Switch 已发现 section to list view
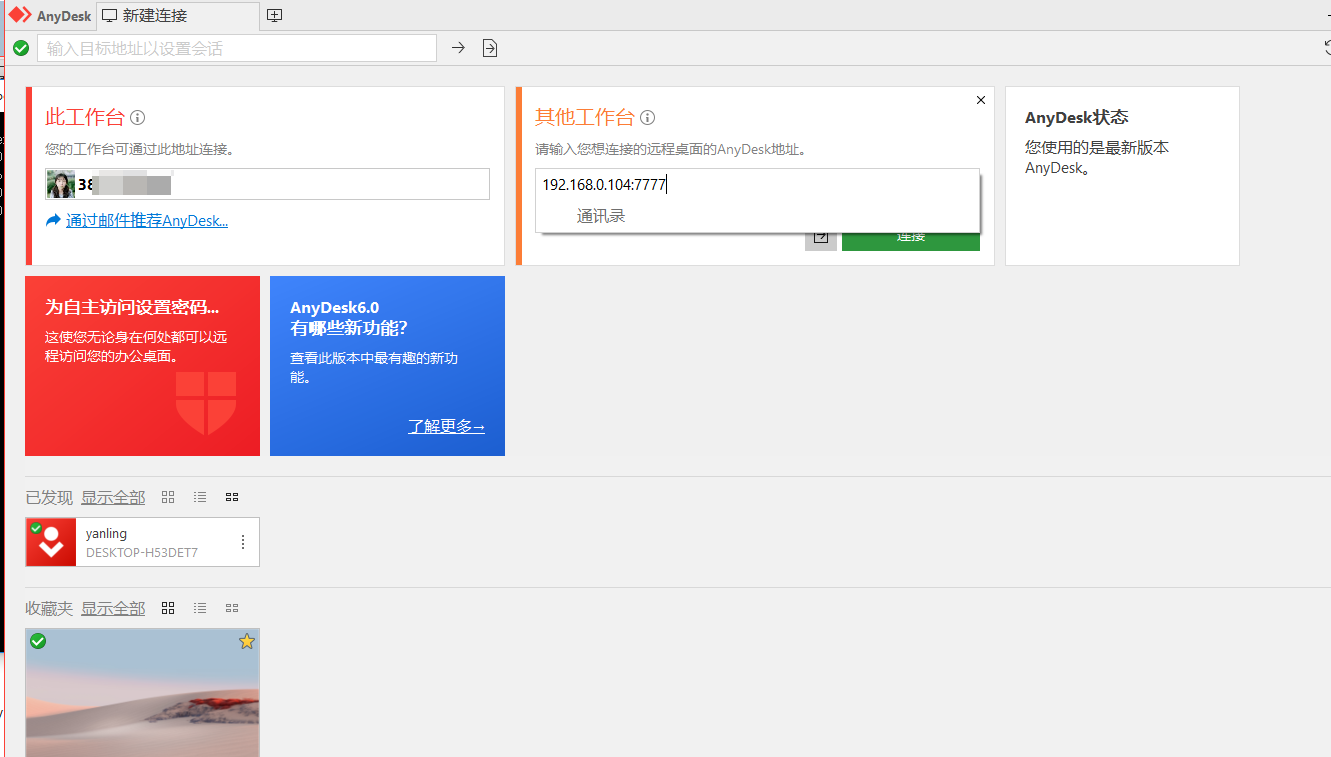The height and width of the screenshot is (757, 1331). 199,497
